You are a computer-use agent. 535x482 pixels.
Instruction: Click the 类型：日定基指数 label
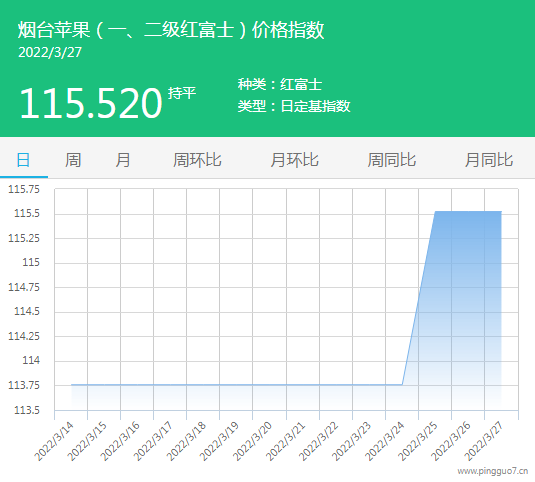[x=294, y=106]
